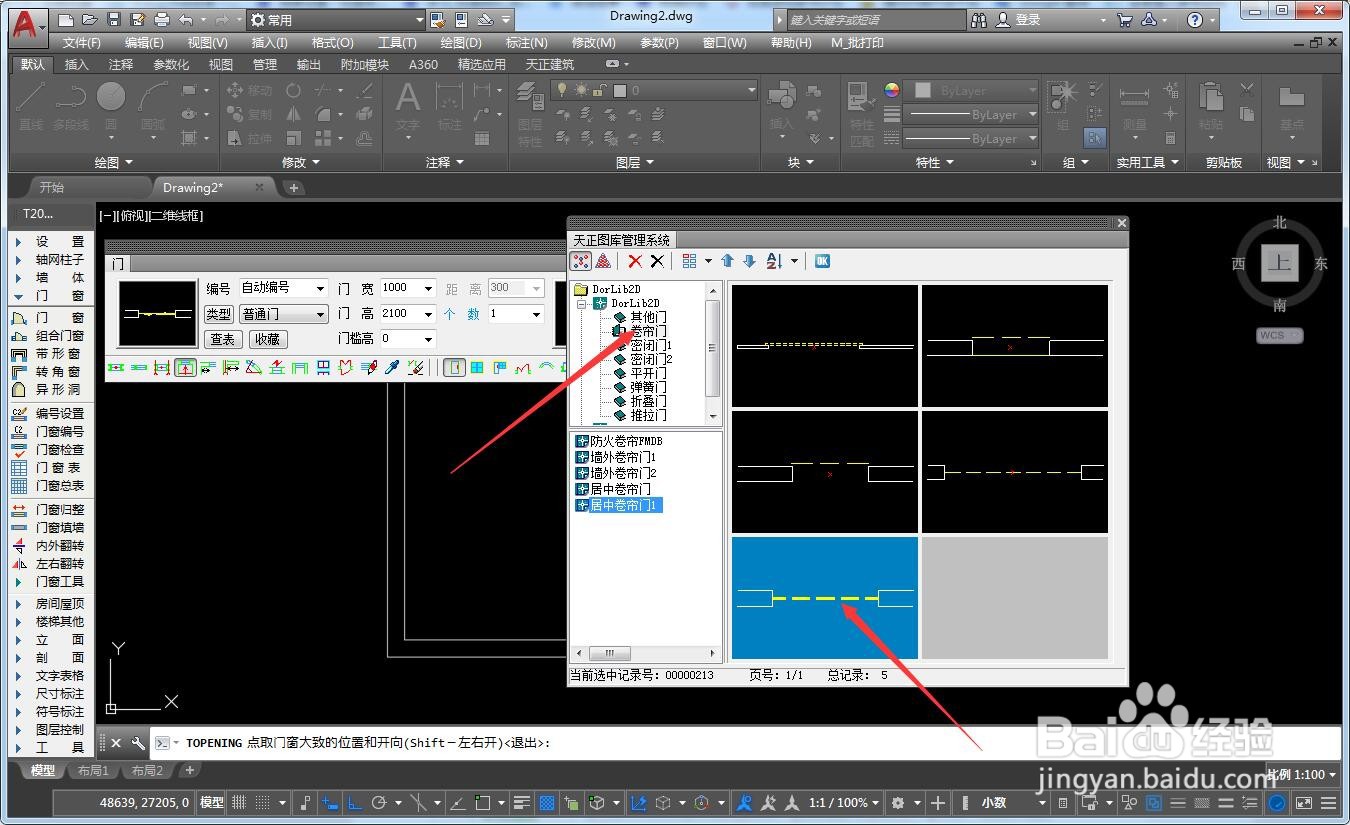Click the 1:1 / 100% annotation scale

(x=845, y=802)
